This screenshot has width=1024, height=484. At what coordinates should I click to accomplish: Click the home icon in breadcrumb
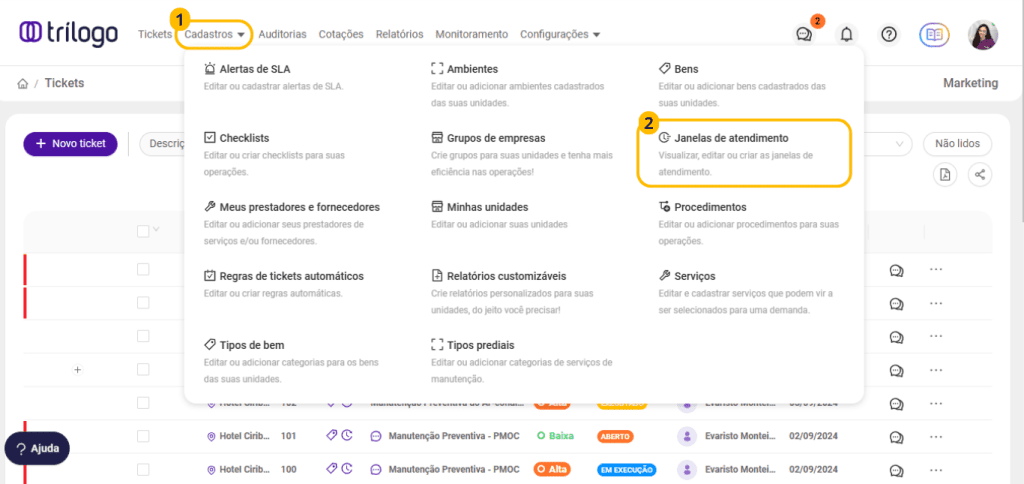click(22, 83)
